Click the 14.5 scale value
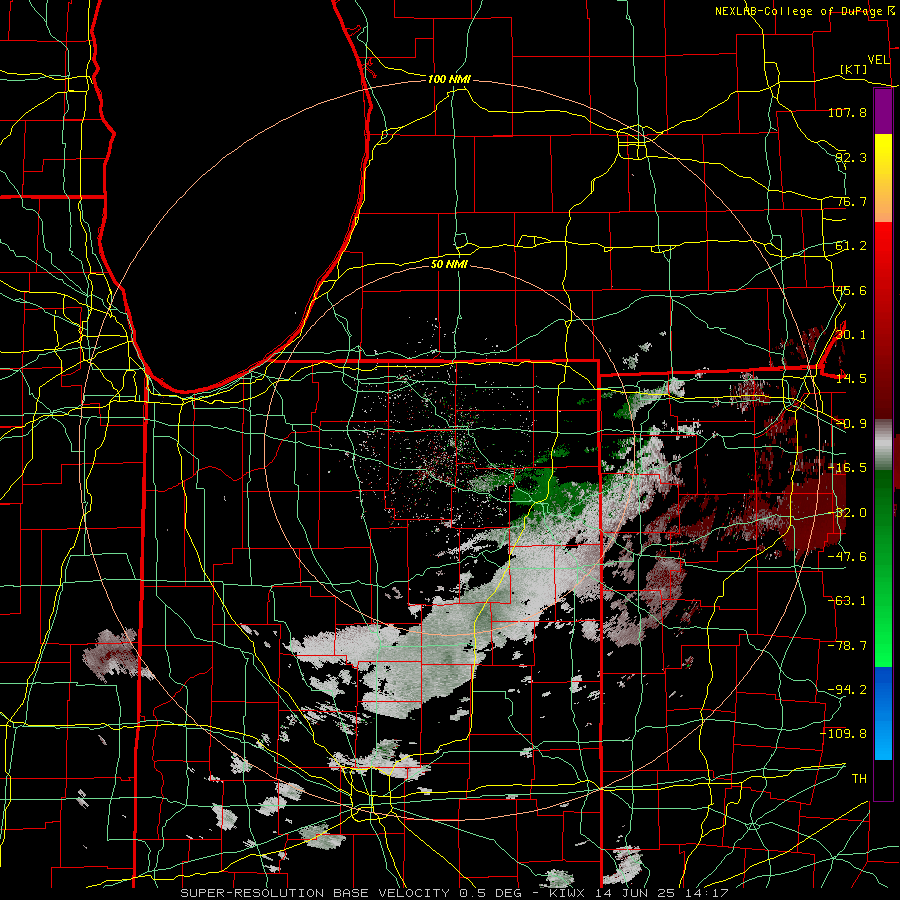900x900 pixels. [x=851, y=379]
